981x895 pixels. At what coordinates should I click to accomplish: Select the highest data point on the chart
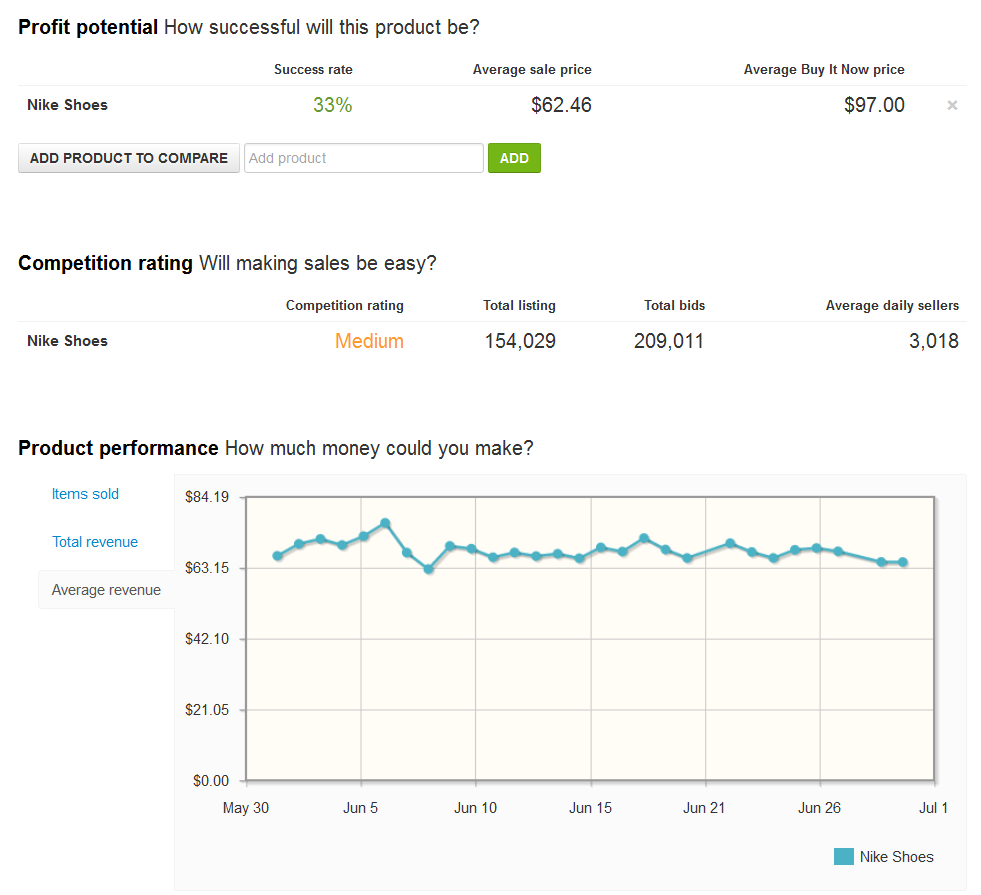[385, 523]
